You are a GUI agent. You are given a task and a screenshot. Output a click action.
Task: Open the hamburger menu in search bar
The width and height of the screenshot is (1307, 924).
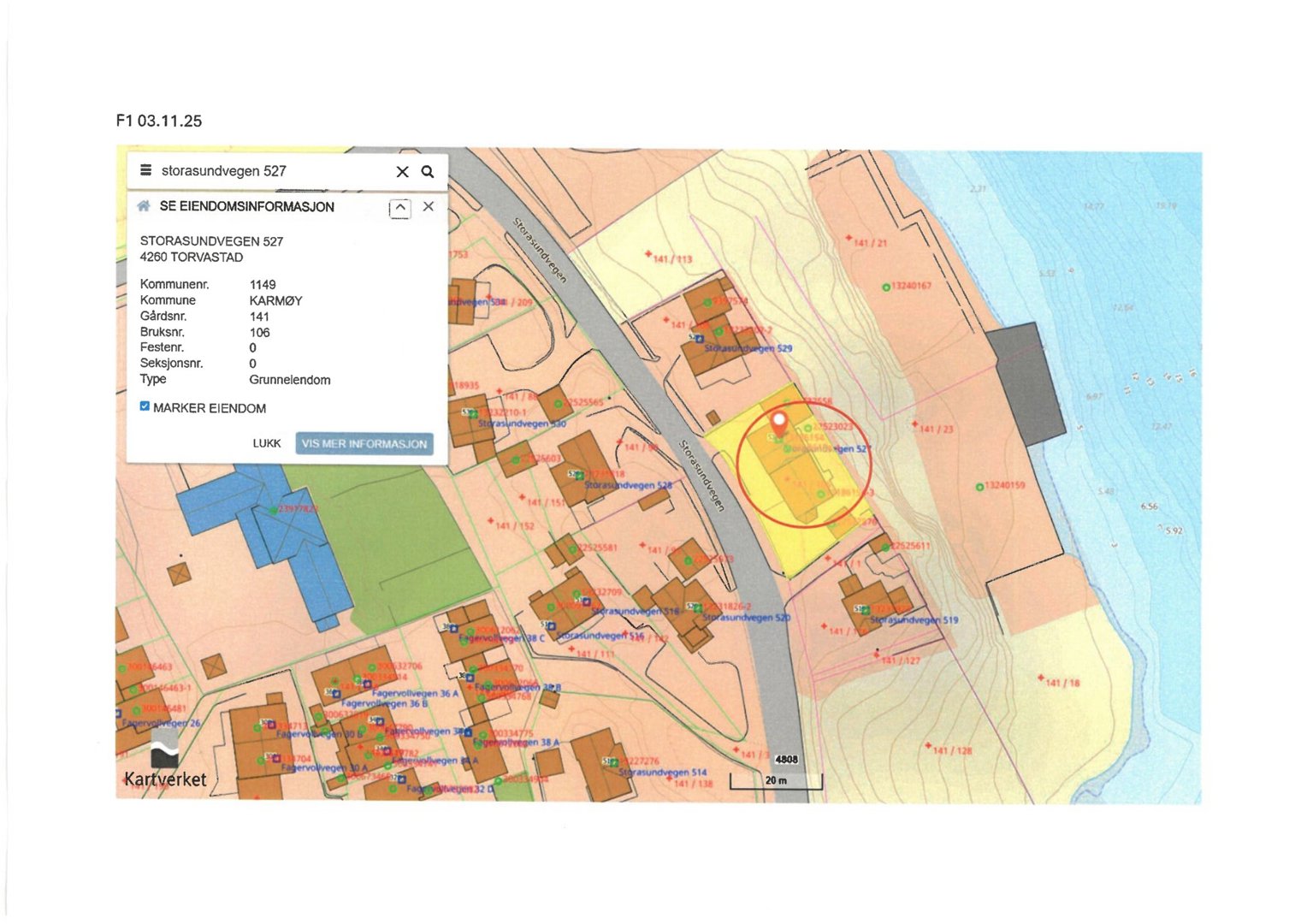click(146, 170)
